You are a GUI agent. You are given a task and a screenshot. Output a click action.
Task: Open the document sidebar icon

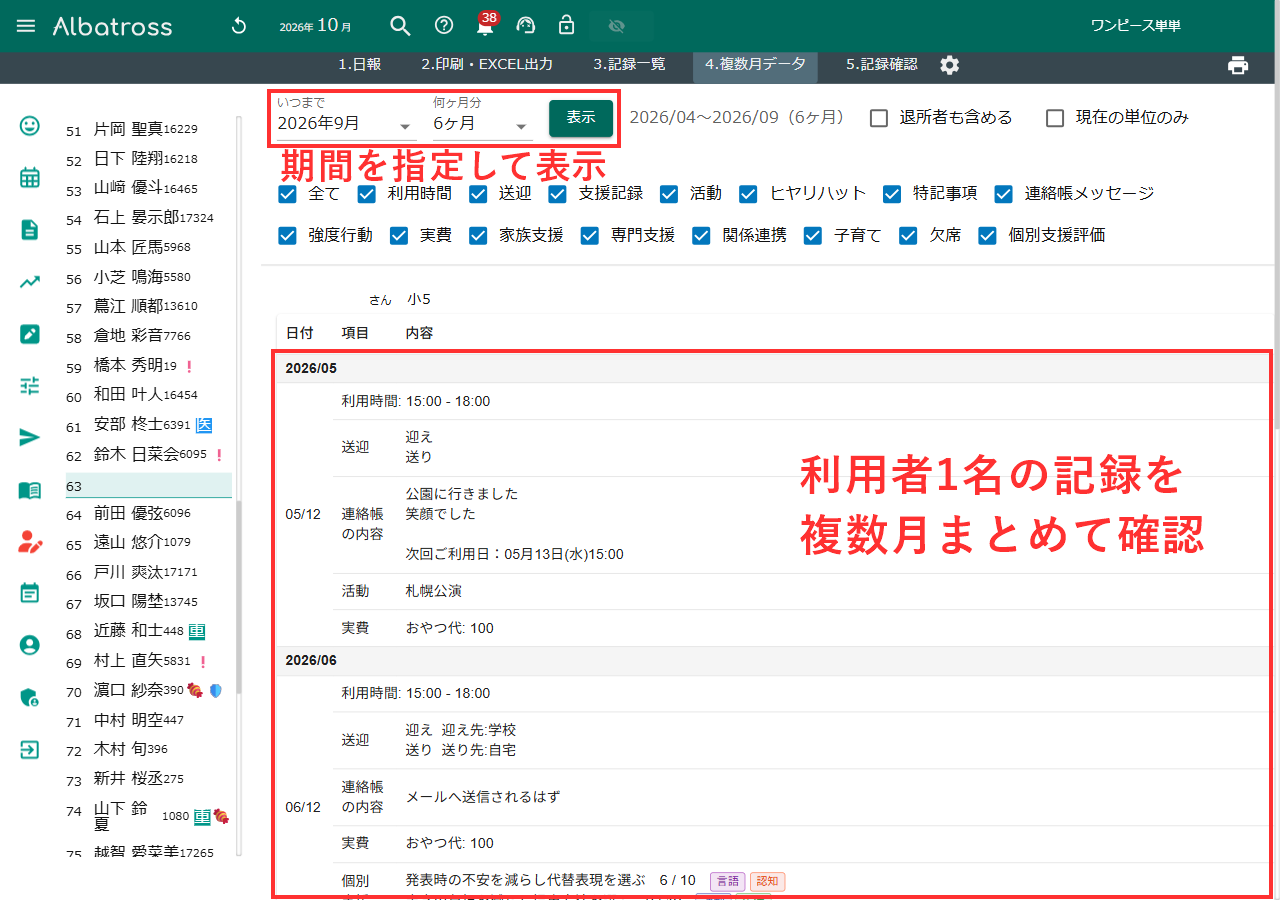tap(30, 230)
